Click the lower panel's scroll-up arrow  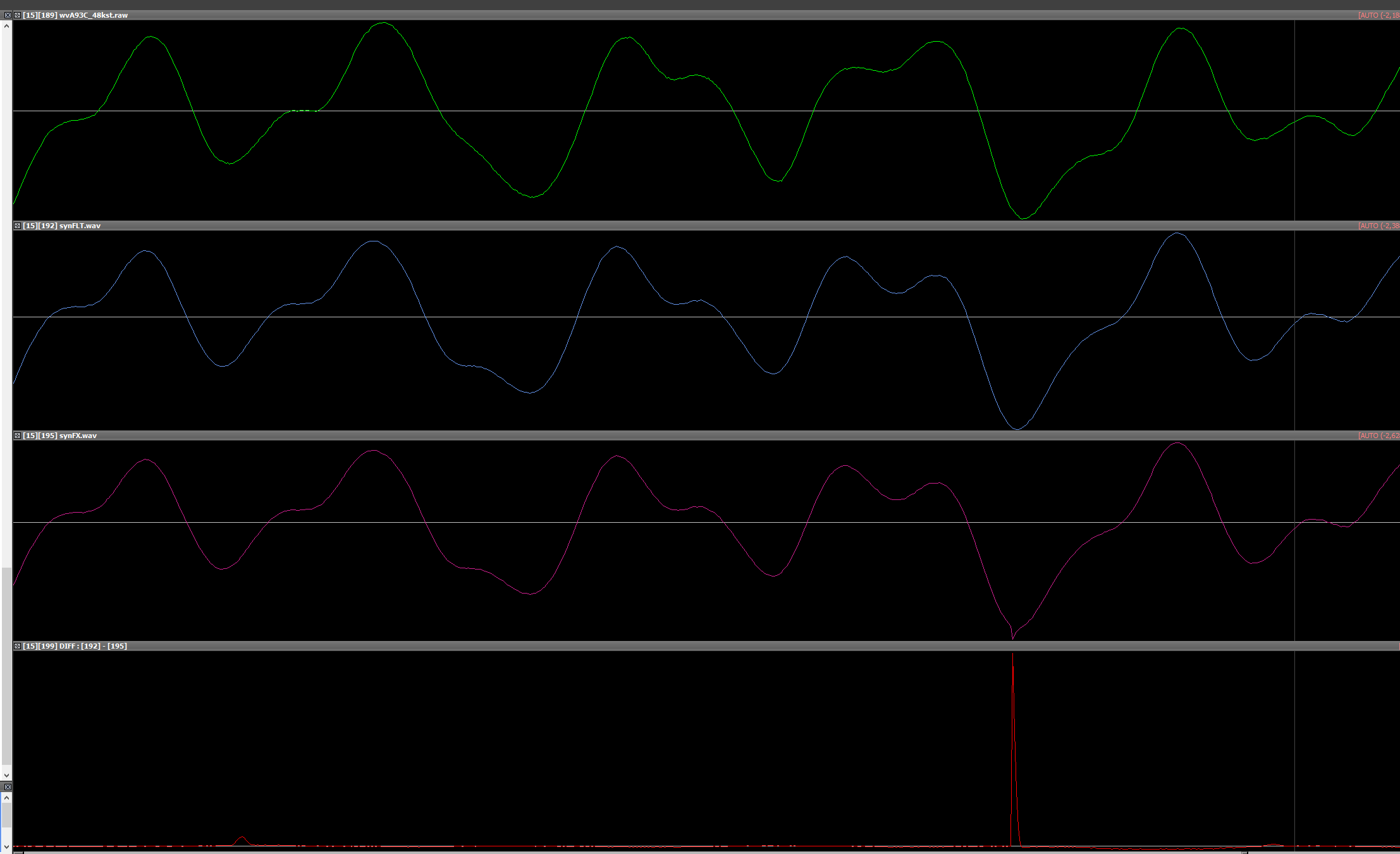pyautogui.click(x=6, y=798)
